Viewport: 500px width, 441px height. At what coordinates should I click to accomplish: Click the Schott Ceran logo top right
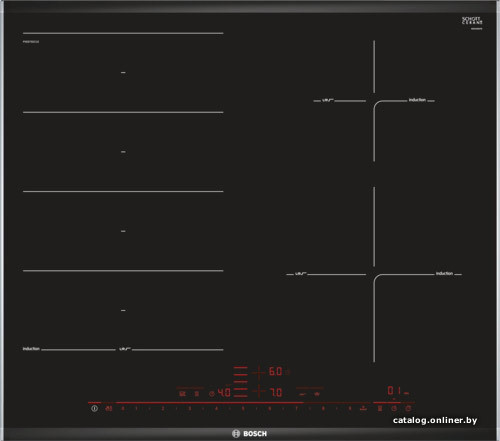(472, 21)
